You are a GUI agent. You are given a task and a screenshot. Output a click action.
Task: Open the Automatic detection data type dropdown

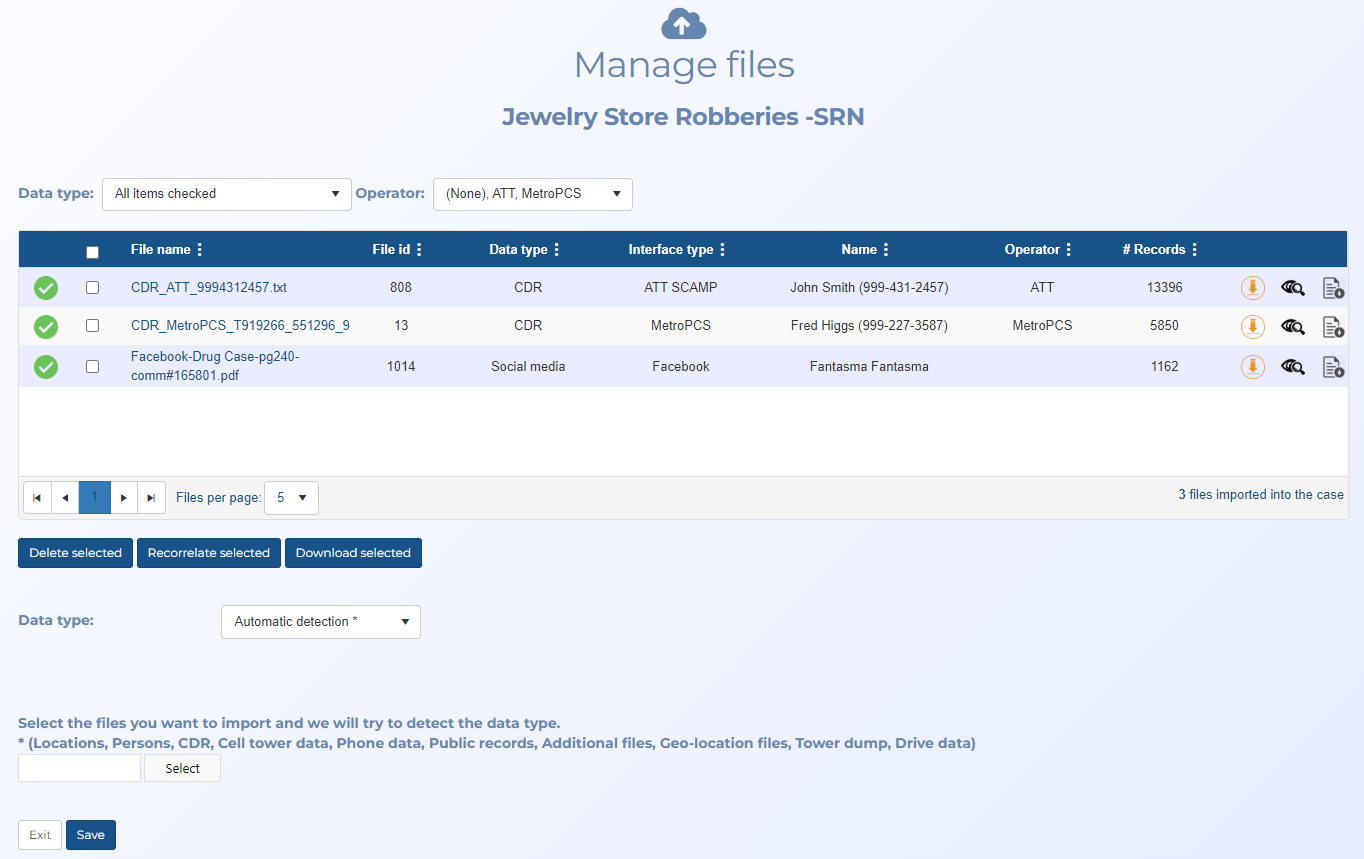click(x=320, y=622)
